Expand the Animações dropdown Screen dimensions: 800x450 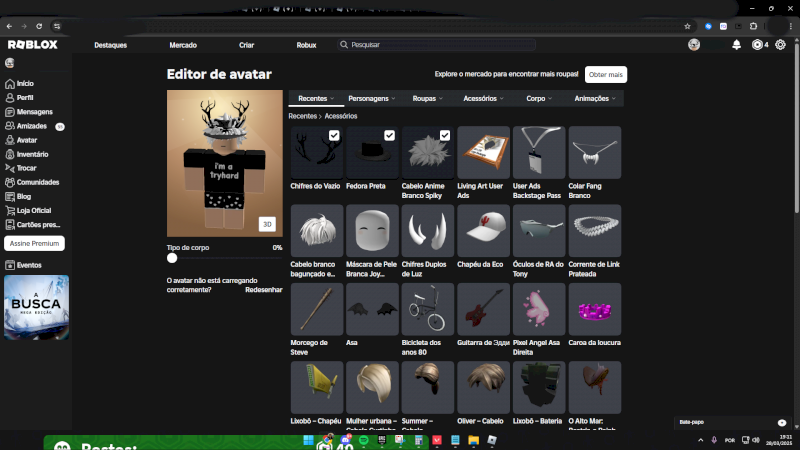[x=595, y=98]
